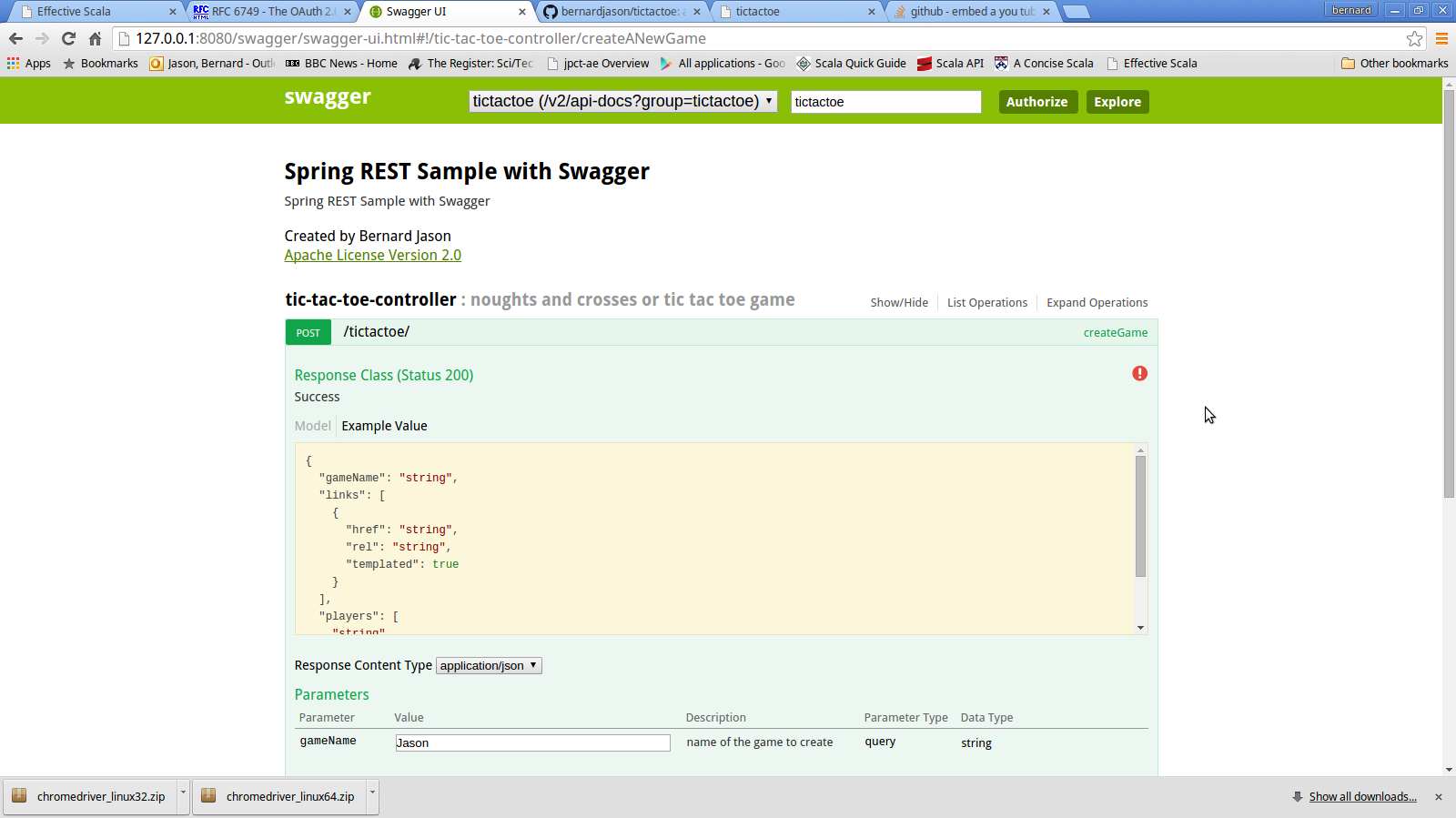The image size is (1456, 818).
Task: Click the createGame operation link
Action: click(1116, 333)
